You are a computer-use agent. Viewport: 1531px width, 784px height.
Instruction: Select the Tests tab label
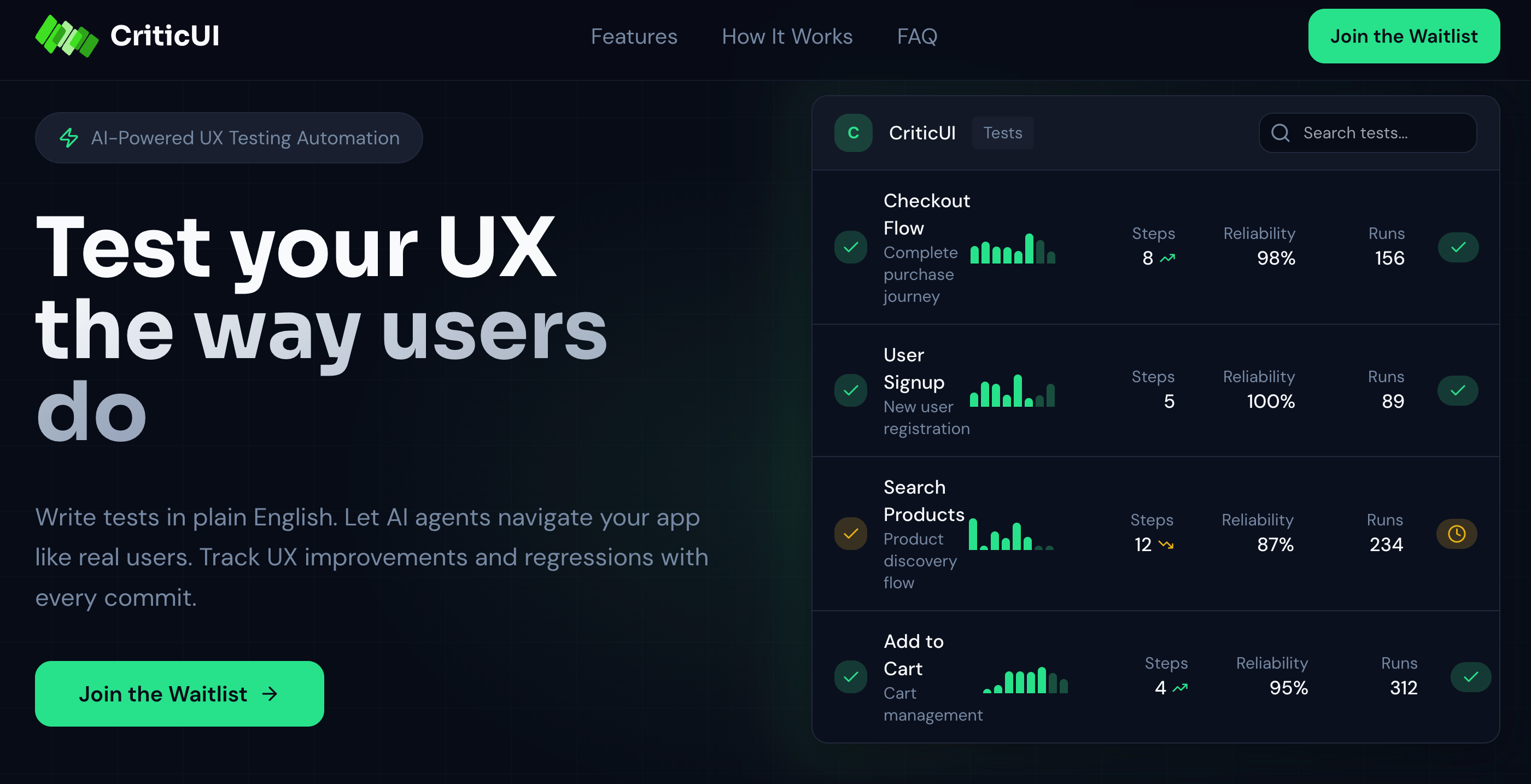click(x=1003, y=132)
